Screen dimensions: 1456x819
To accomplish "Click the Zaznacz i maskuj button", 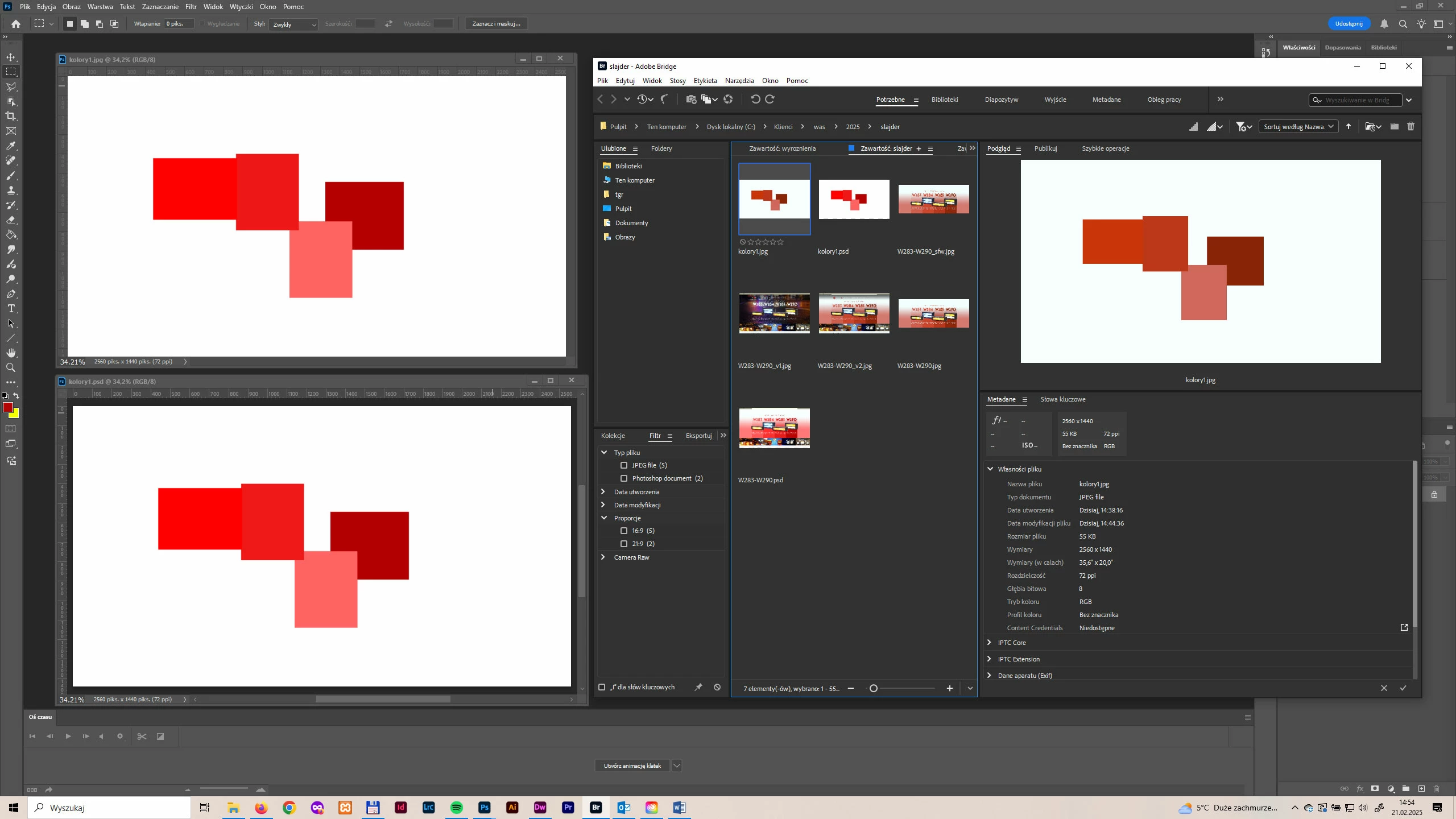I will [x=496, y=23].
